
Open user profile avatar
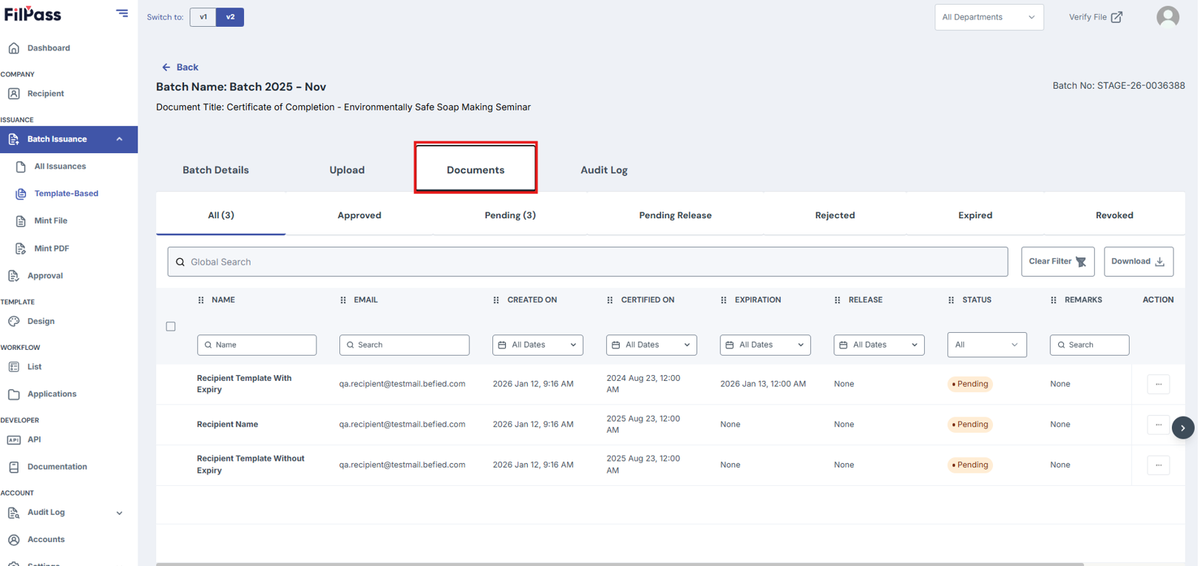(x=1167, y=17)
